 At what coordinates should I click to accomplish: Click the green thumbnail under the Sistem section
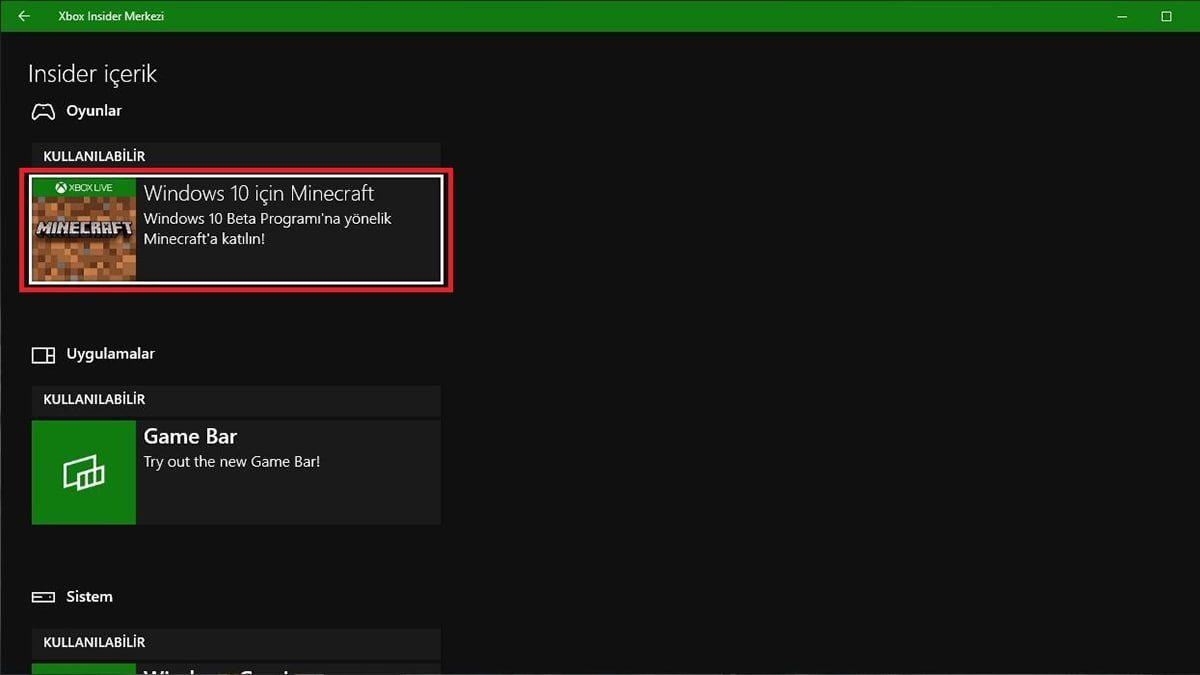point(83,668)
